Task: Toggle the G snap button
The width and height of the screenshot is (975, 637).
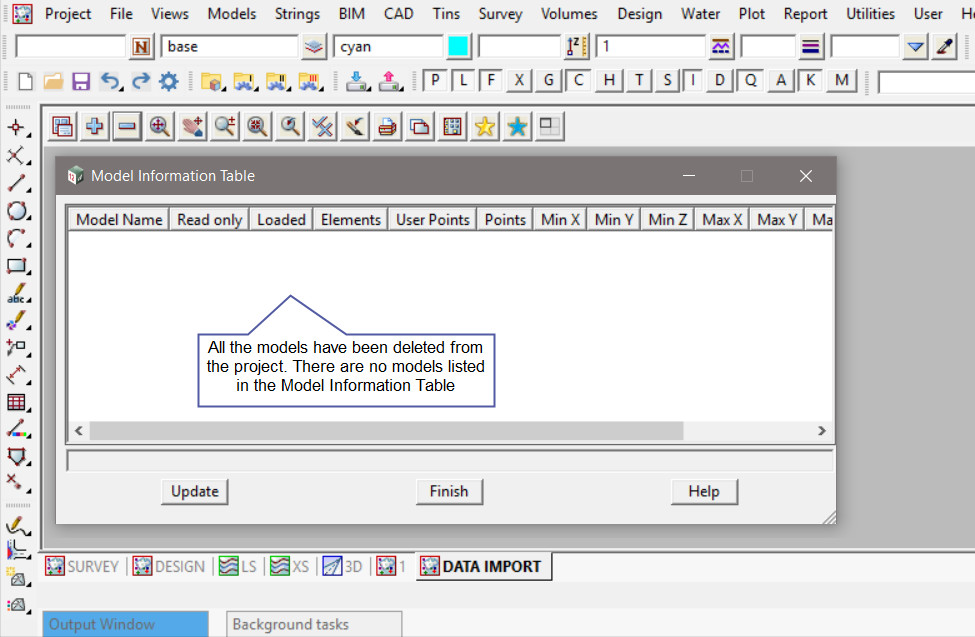Action: click(548, 80)
